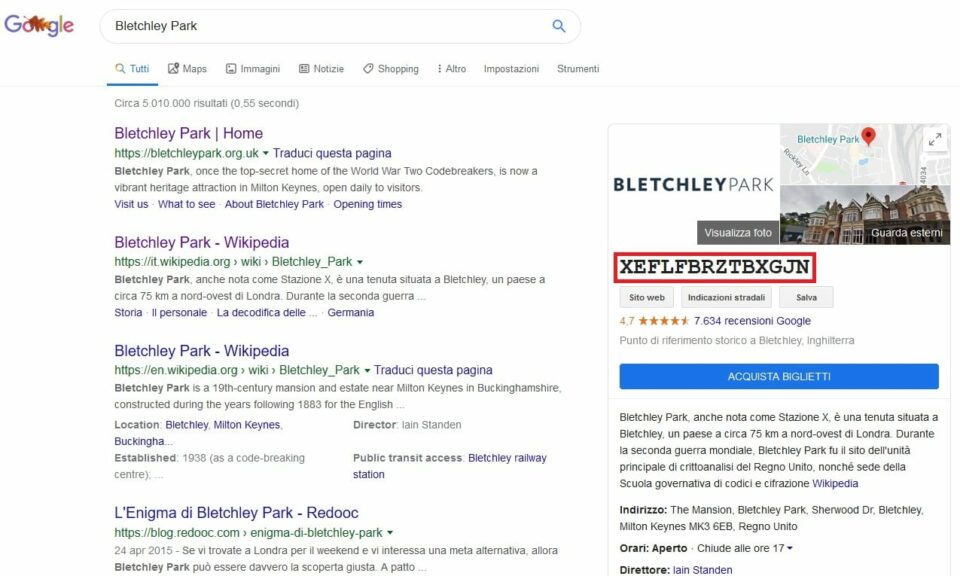
Task: Click the Google logo
Action: point(40,24)
